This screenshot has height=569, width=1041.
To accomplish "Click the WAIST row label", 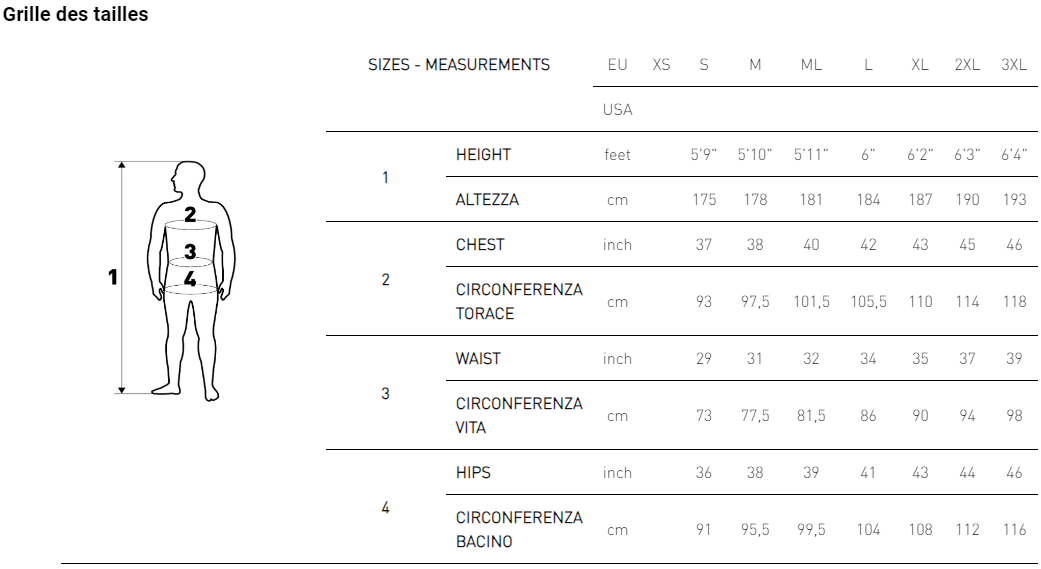I will (478, 359).
